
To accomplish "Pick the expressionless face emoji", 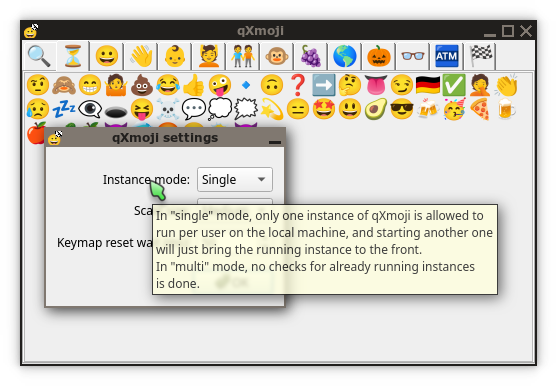I will point(298,109).
